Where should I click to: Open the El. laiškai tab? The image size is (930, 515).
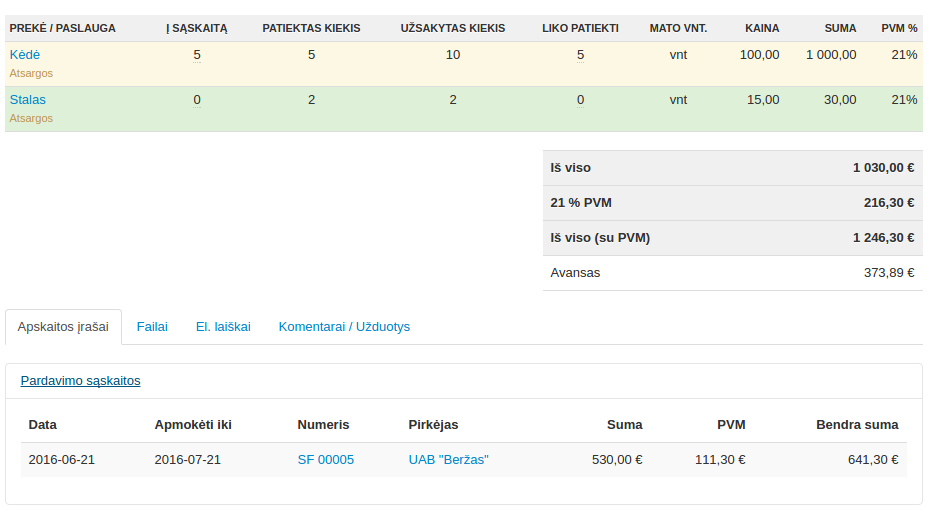(223, 327)
